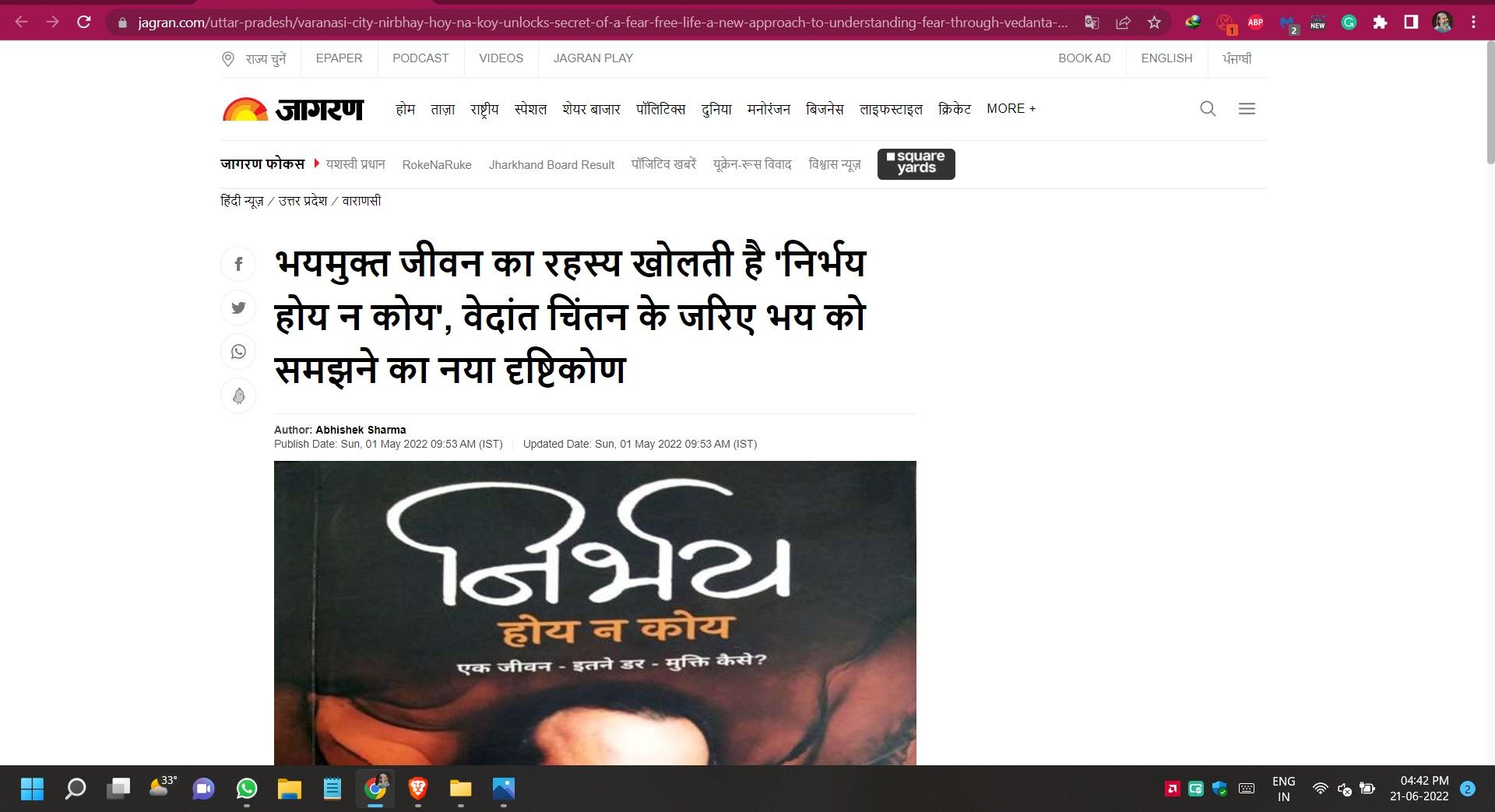Switch site to ENGLISH

pos(1166,58)
